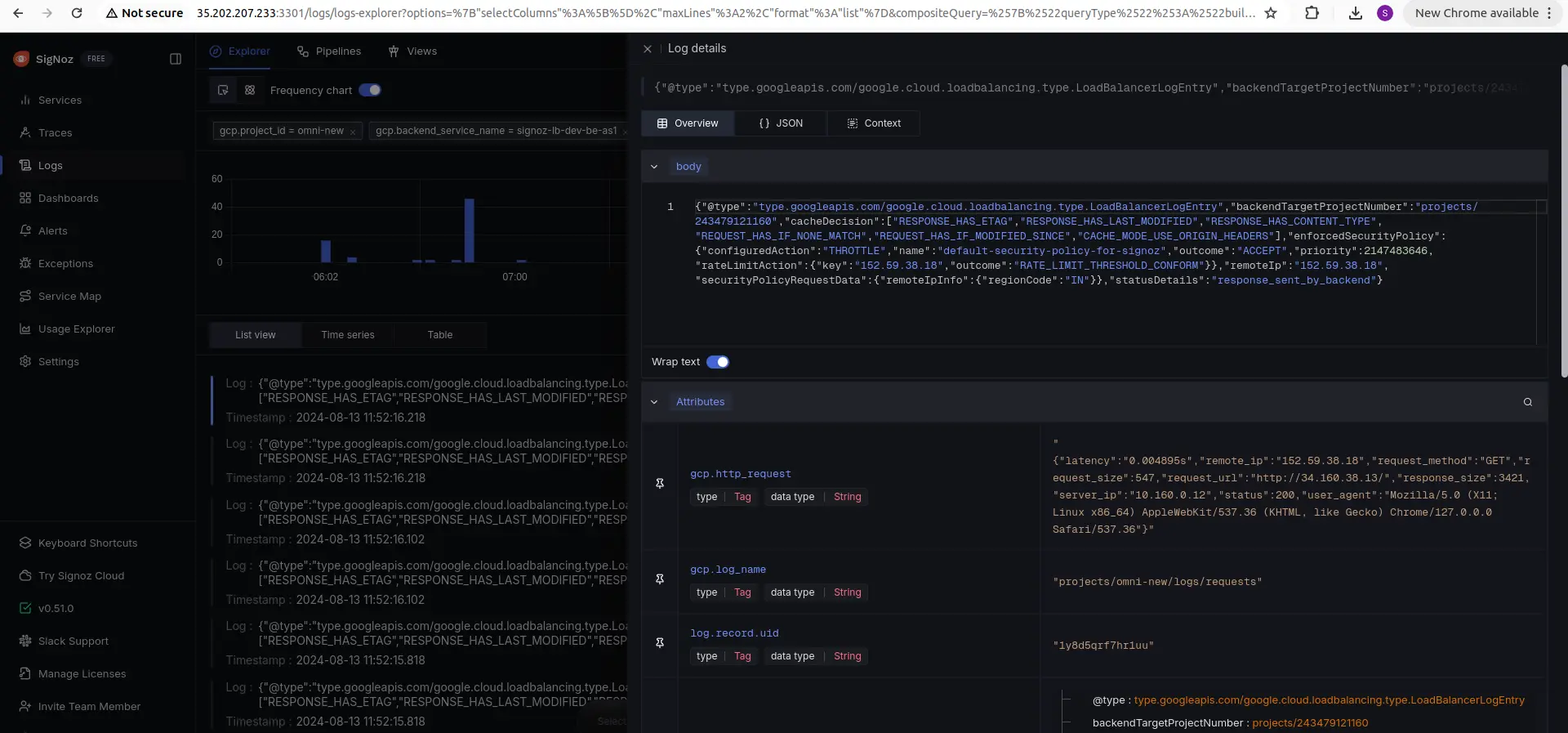
Task: Select the Overview tab
Action: point(688,123)
